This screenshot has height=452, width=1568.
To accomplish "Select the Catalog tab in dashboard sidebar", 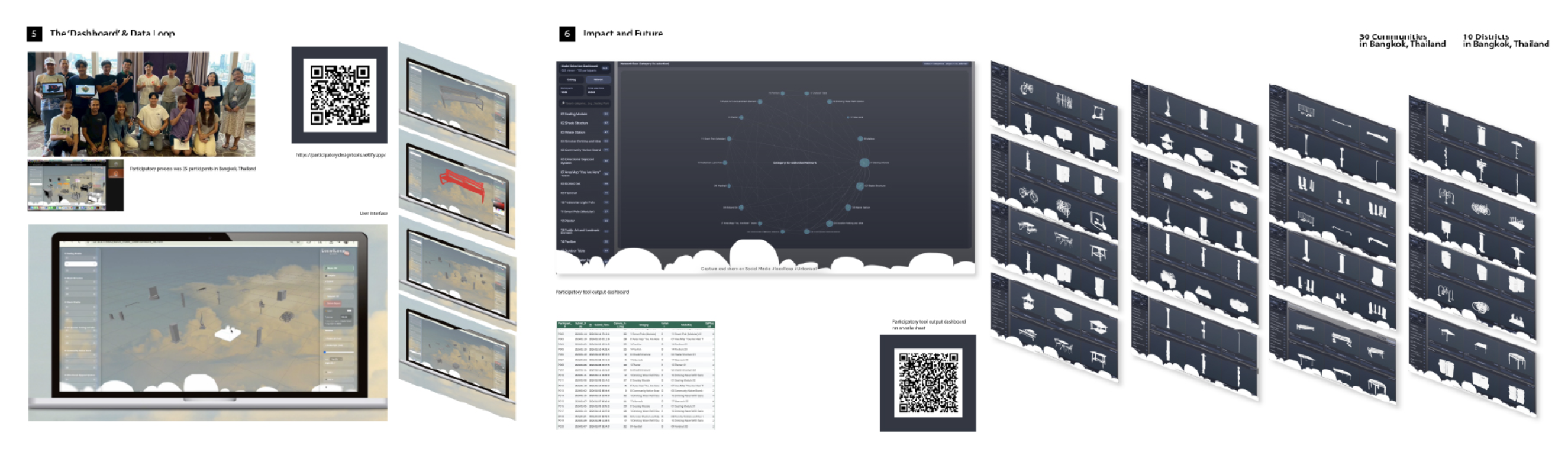I will [x=570, y=80].
